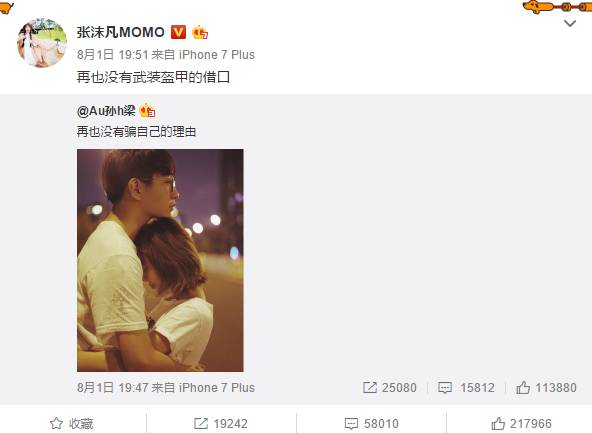This screenshot has height=433, width=592.
Task: Click the crown badge next to @Au孙h梁
Action: pyautogui.click(x=147, y=111)
